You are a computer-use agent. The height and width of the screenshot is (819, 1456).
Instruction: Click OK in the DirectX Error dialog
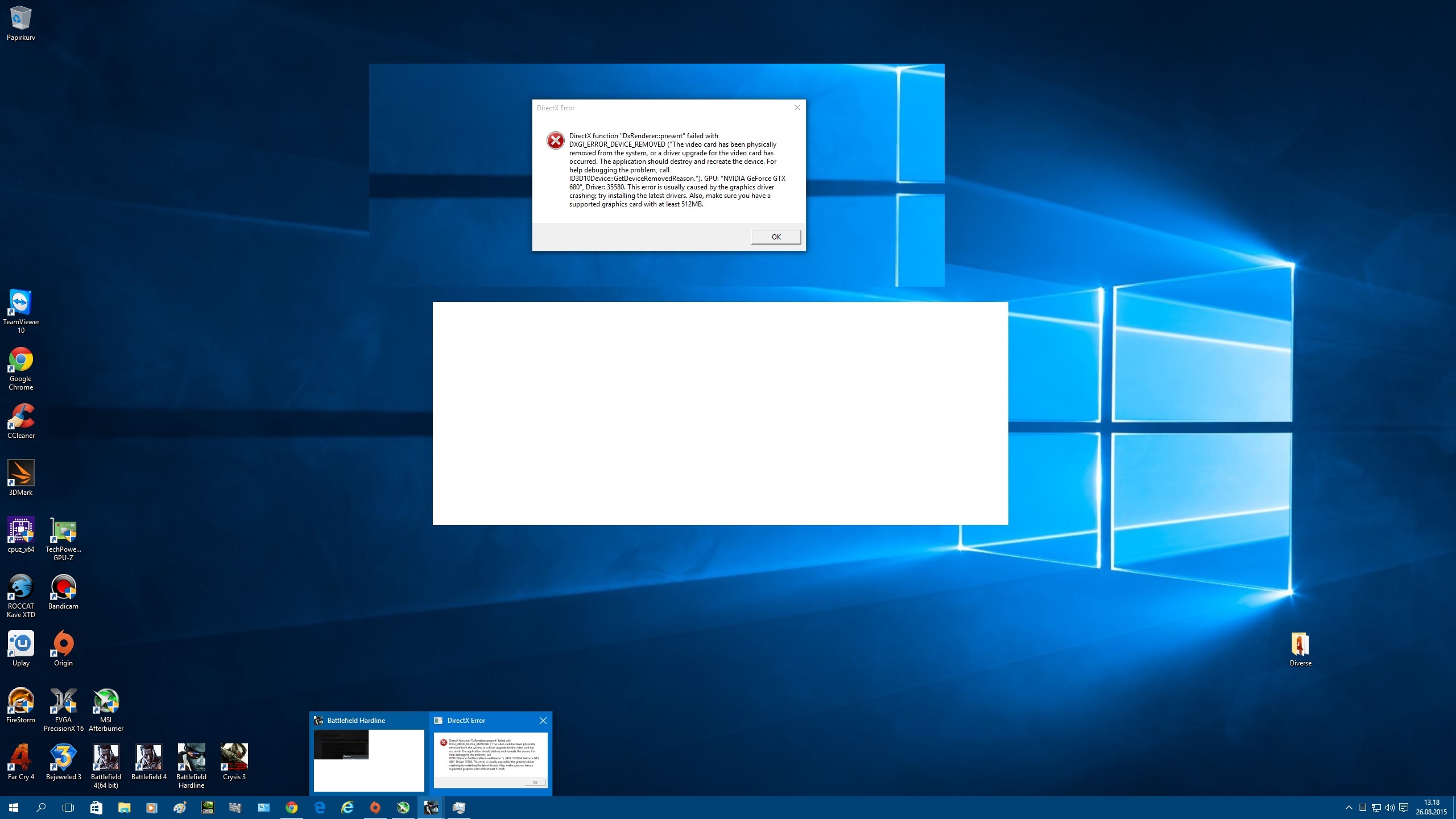coord(776,237)
